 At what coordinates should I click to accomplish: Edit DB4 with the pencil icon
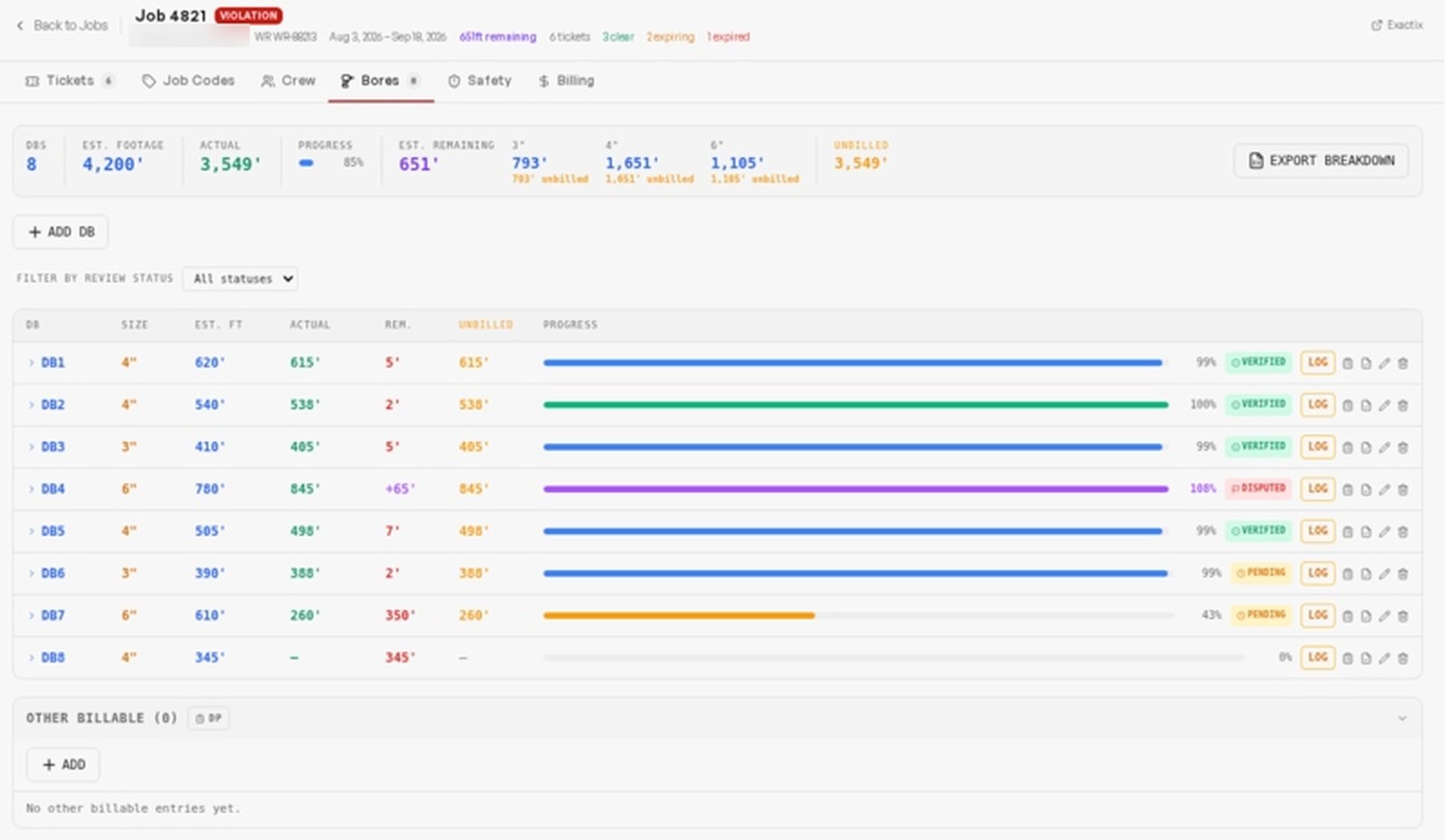1384,490
